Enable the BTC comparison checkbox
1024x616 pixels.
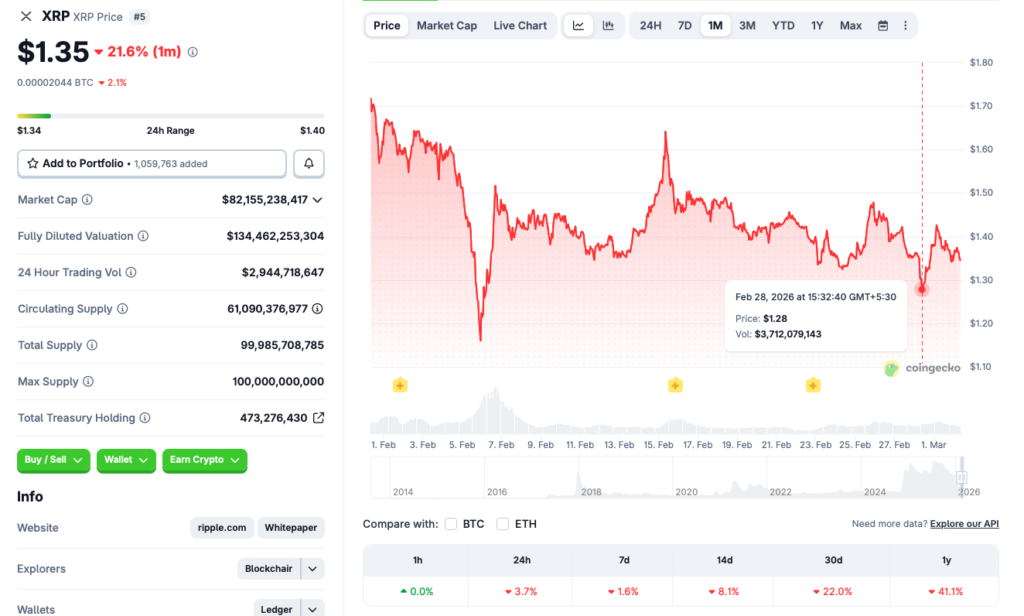451,524
